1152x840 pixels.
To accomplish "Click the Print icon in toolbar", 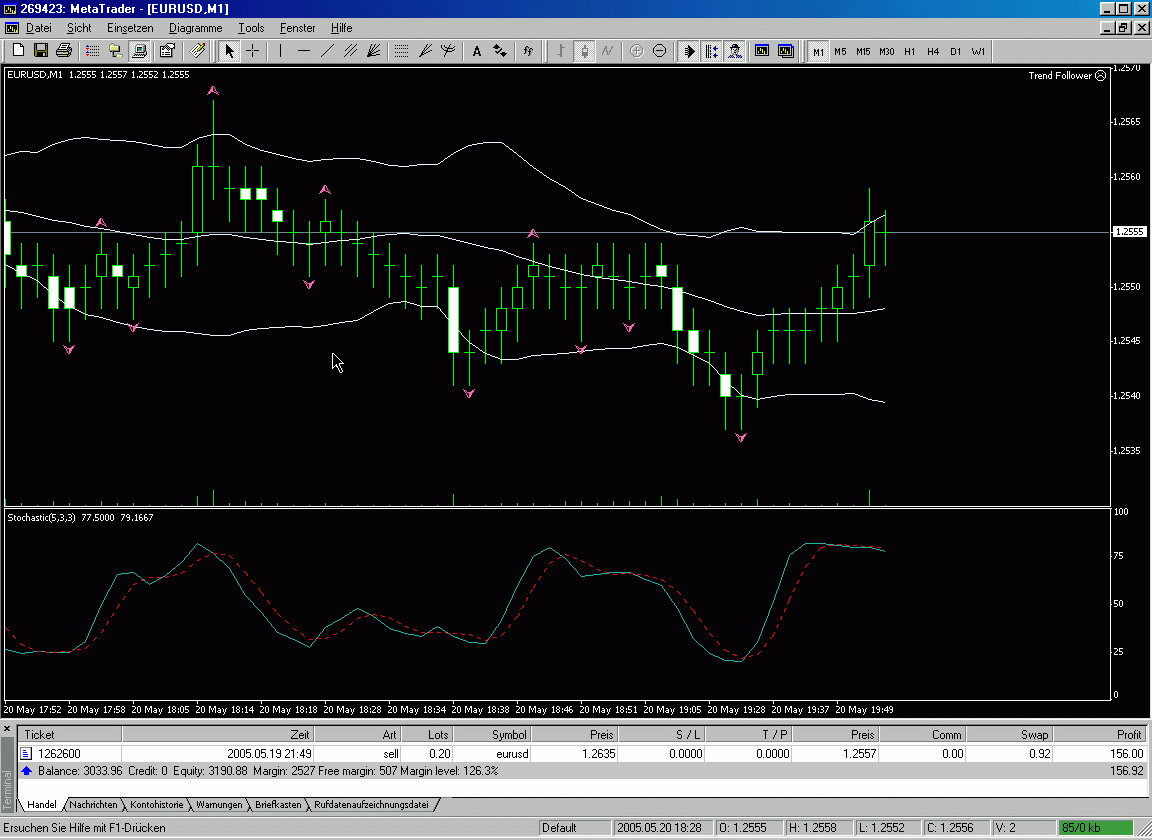I will click(x=64, y=51).
